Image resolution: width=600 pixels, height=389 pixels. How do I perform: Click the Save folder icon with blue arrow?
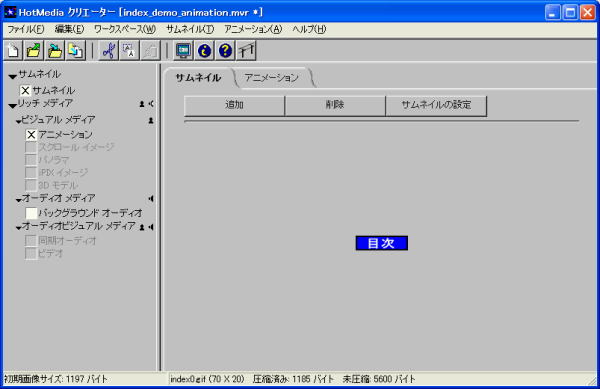tap(55, 50)
